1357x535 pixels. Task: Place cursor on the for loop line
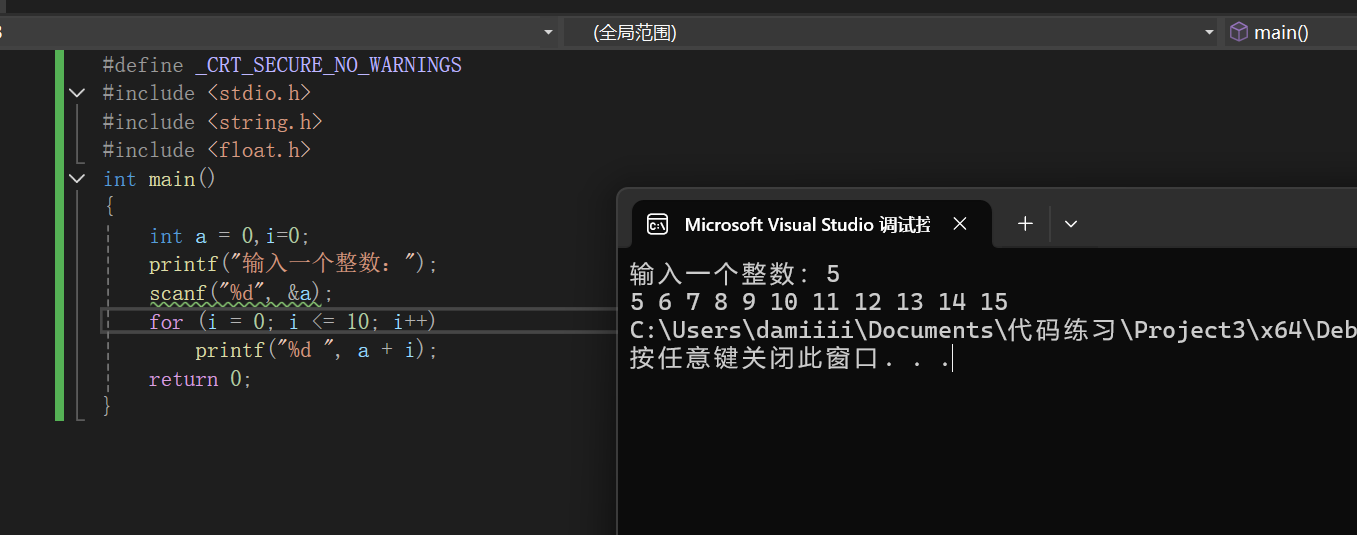(292, 322)
